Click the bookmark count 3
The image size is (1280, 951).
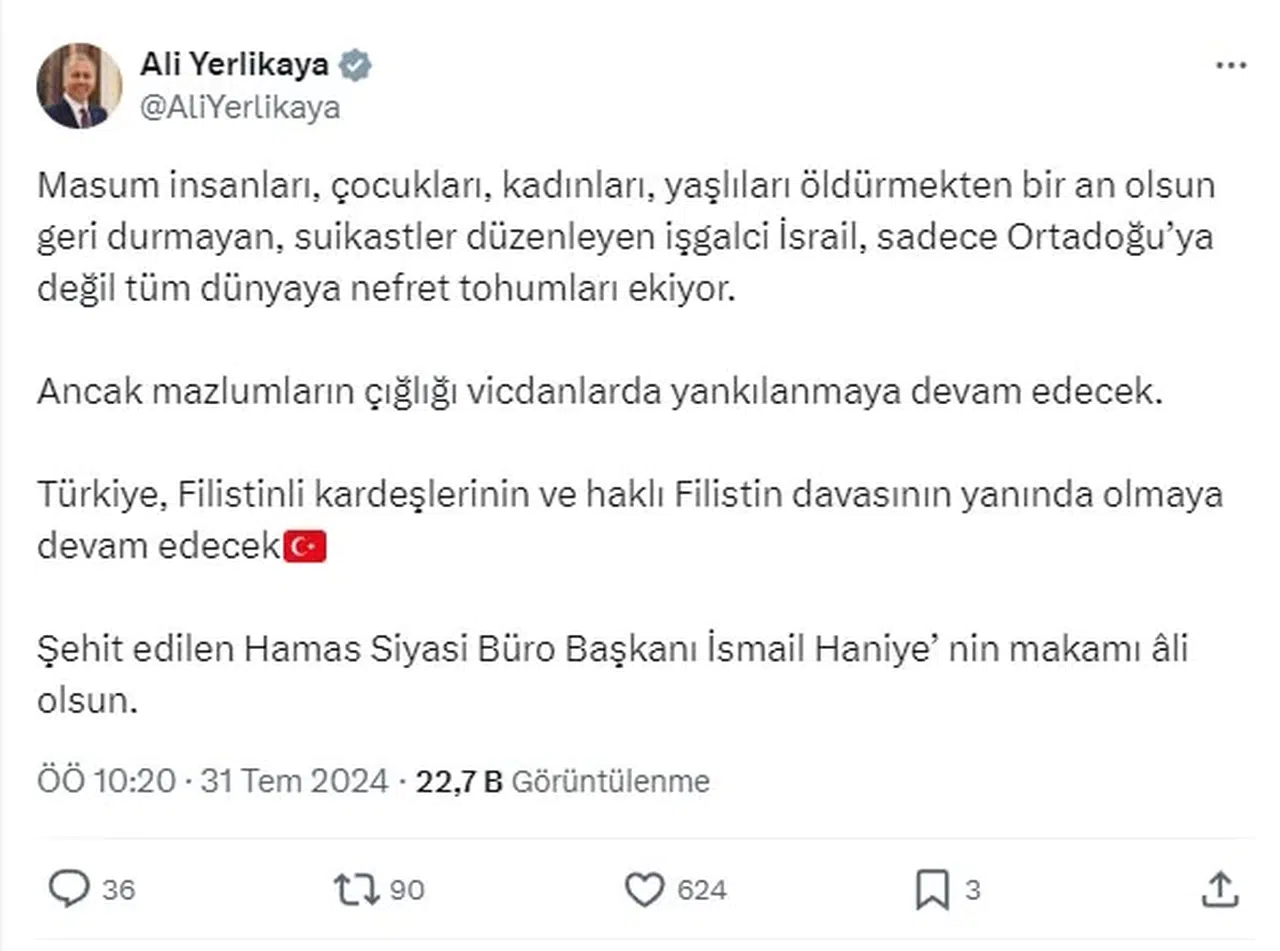(973, 889)
